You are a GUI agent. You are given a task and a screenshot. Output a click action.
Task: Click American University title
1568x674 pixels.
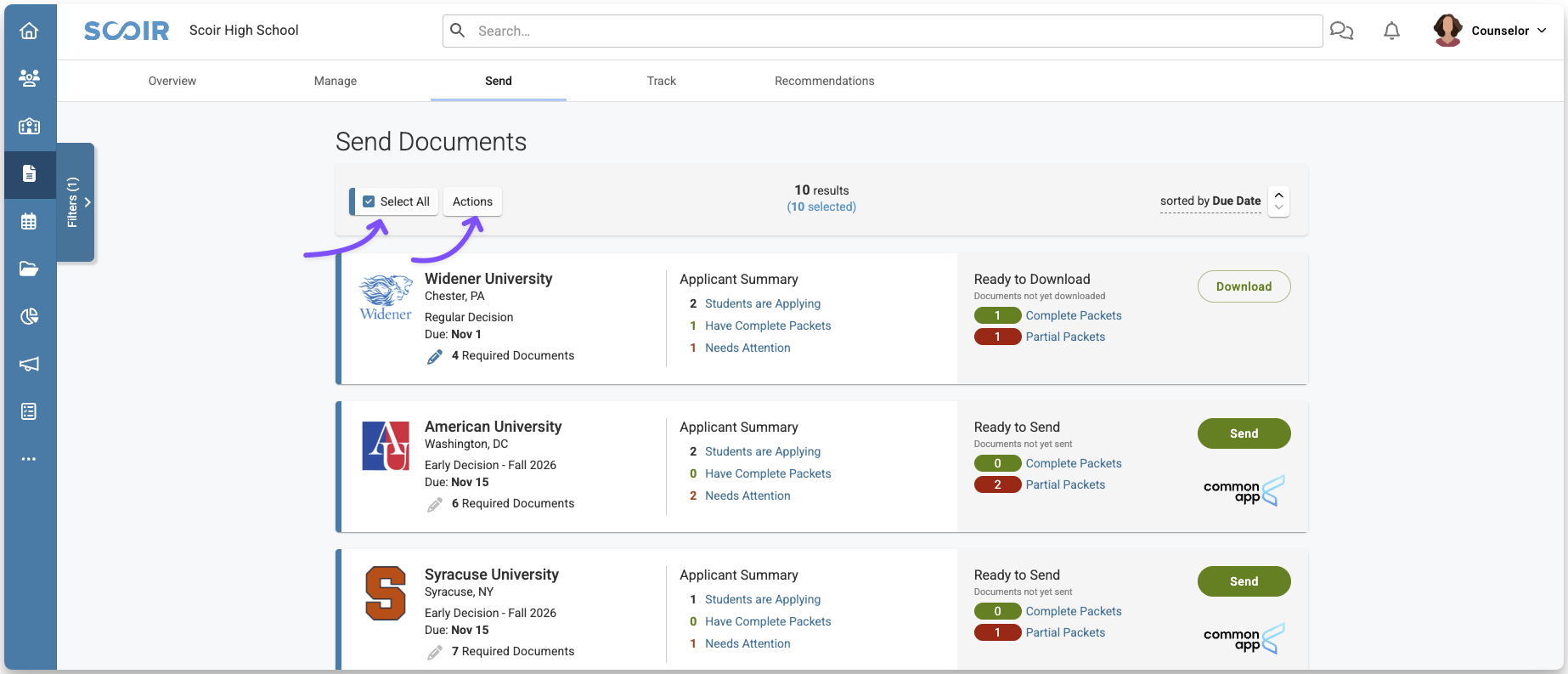[x=494, y=427]
